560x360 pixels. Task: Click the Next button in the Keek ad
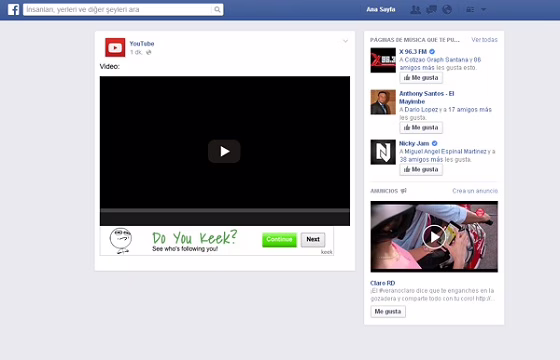(313, 240)
